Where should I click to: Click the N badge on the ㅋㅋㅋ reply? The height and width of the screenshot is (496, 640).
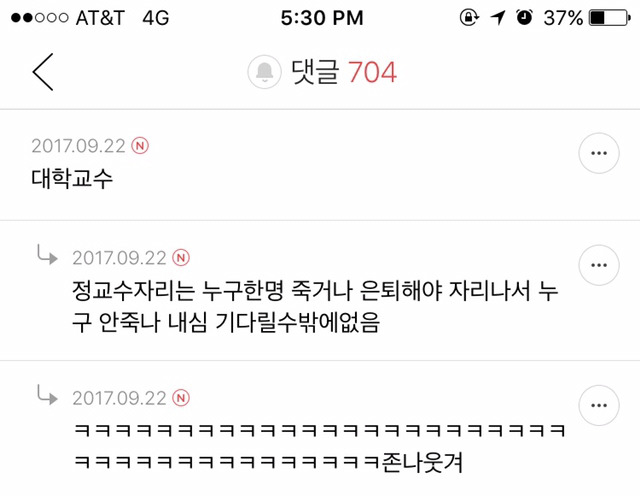coord(181,398)
